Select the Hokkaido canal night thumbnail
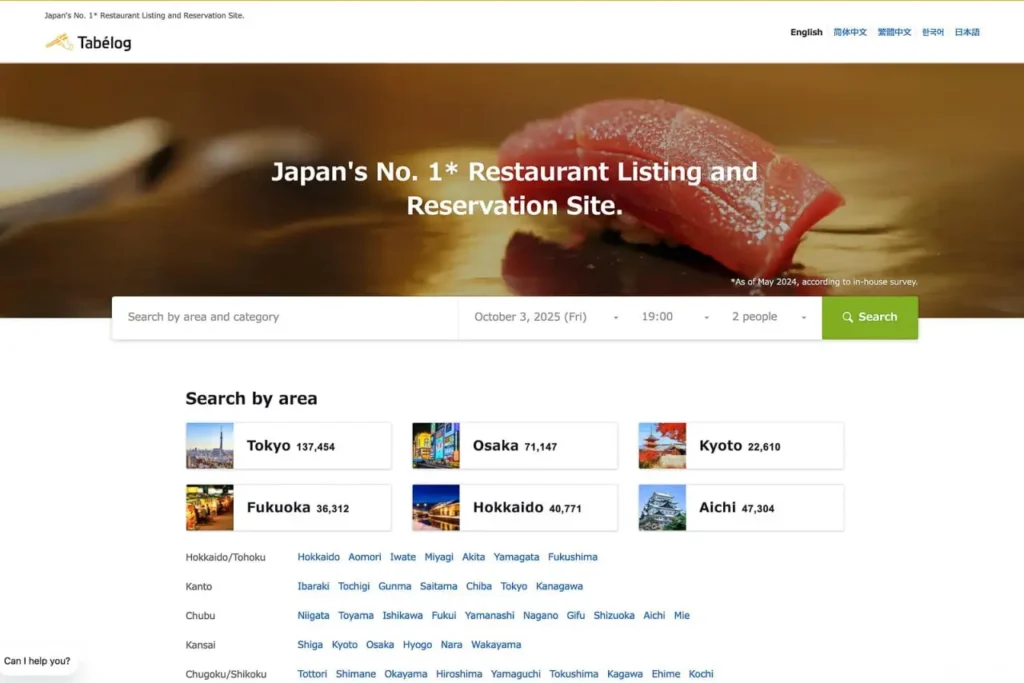The height and width of the screenshot is (683, 1024). 436,508
